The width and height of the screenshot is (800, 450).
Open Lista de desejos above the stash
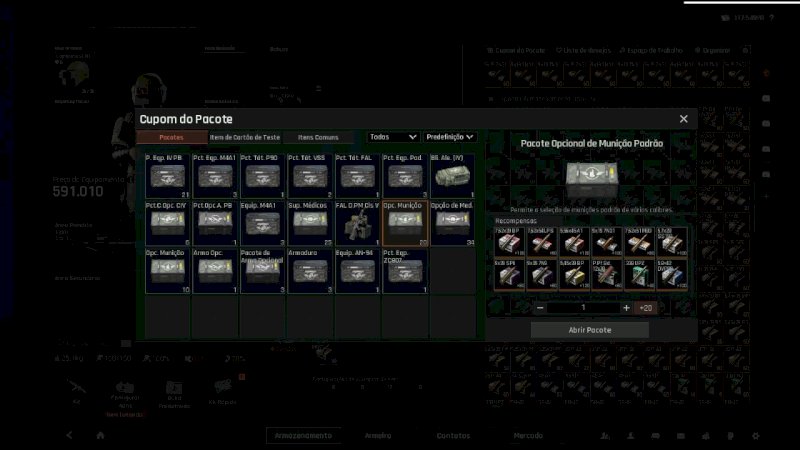coord(583,51)
